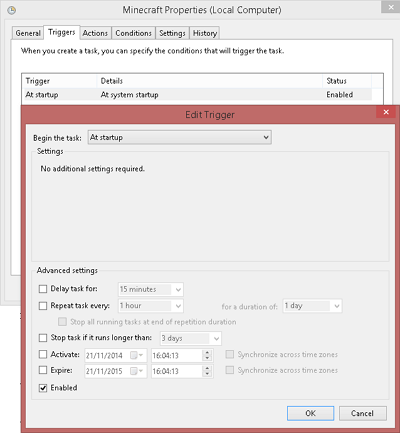Select the At startup trigger row

[x=197, y=95]
